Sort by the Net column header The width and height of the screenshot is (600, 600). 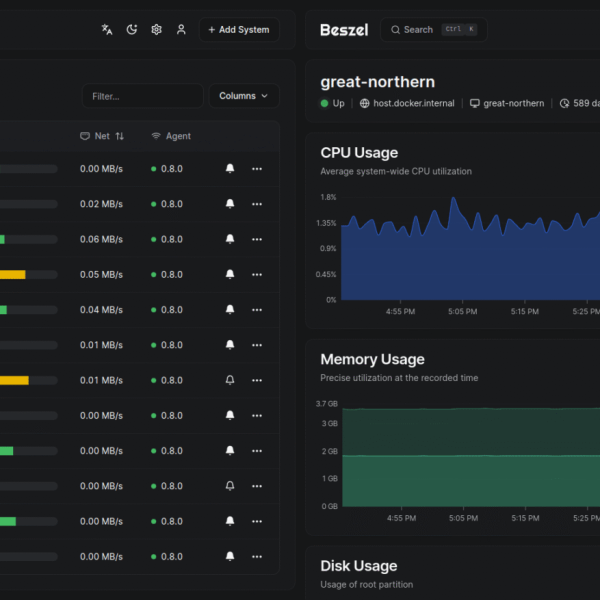pos(102,136)
